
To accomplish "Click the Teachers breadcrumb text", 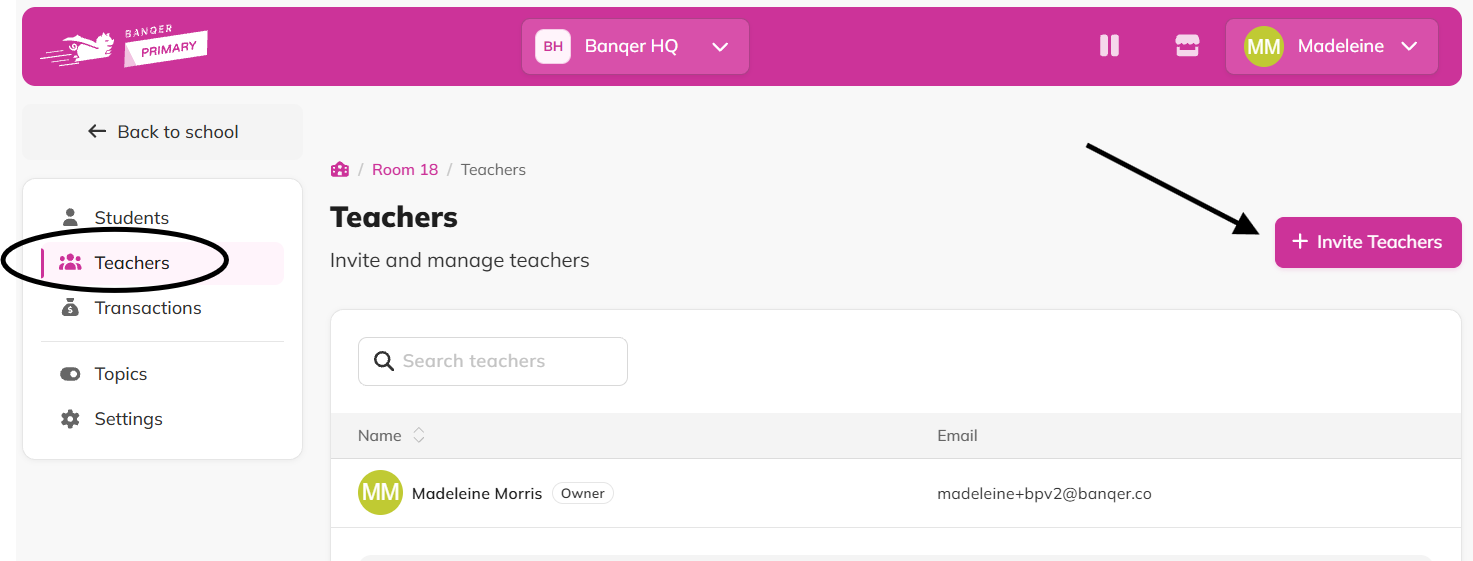I will point(493,170).
